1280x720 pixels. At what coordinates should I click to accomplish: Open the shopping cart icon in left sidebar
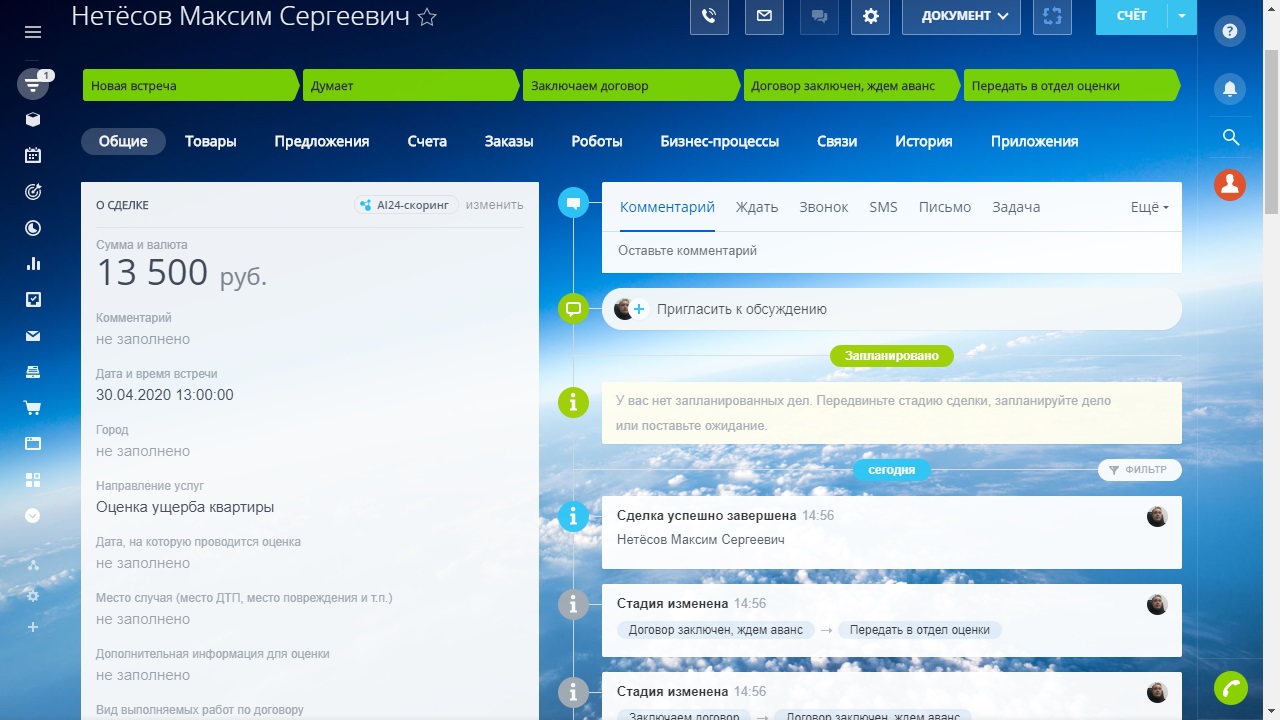click(33, 407)
